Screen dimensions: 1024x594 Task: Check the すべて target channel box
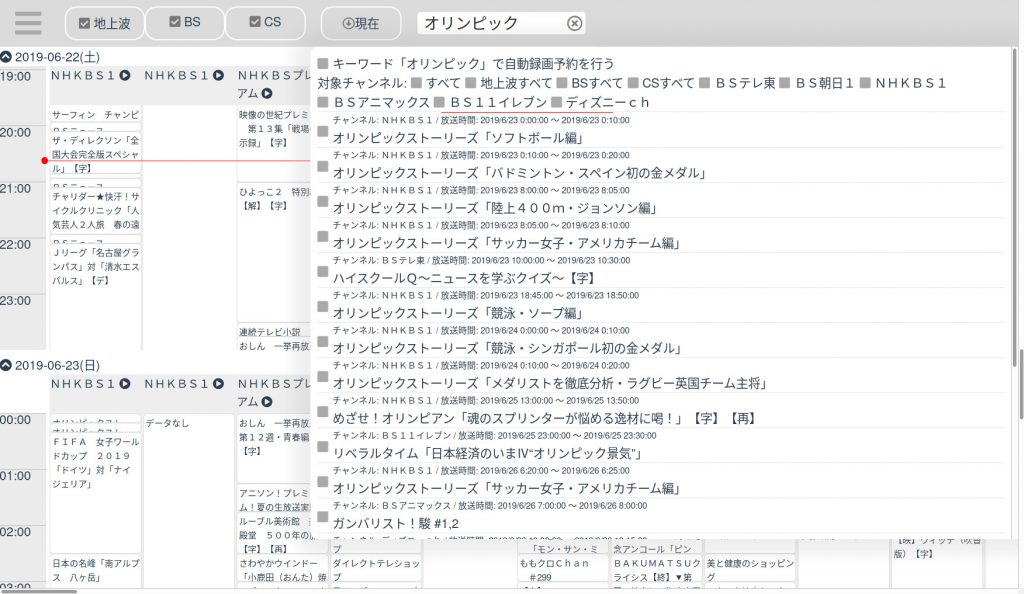(x=416, y=83)
